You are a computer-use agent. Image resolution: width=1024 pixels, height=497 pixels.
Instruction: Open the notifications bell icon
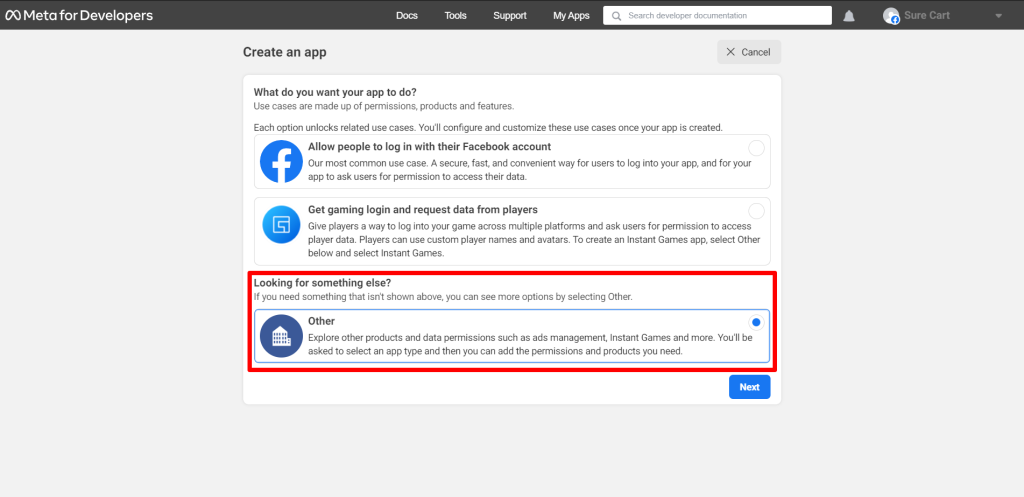[849, 16]
